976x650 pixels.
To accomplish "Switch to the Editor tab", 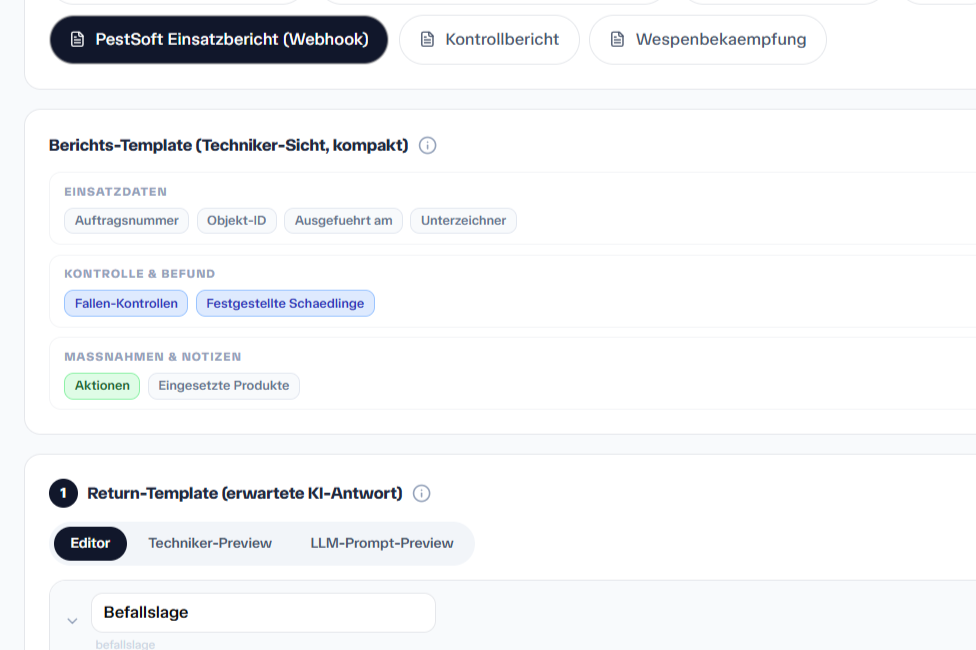I will click(90, 544).
